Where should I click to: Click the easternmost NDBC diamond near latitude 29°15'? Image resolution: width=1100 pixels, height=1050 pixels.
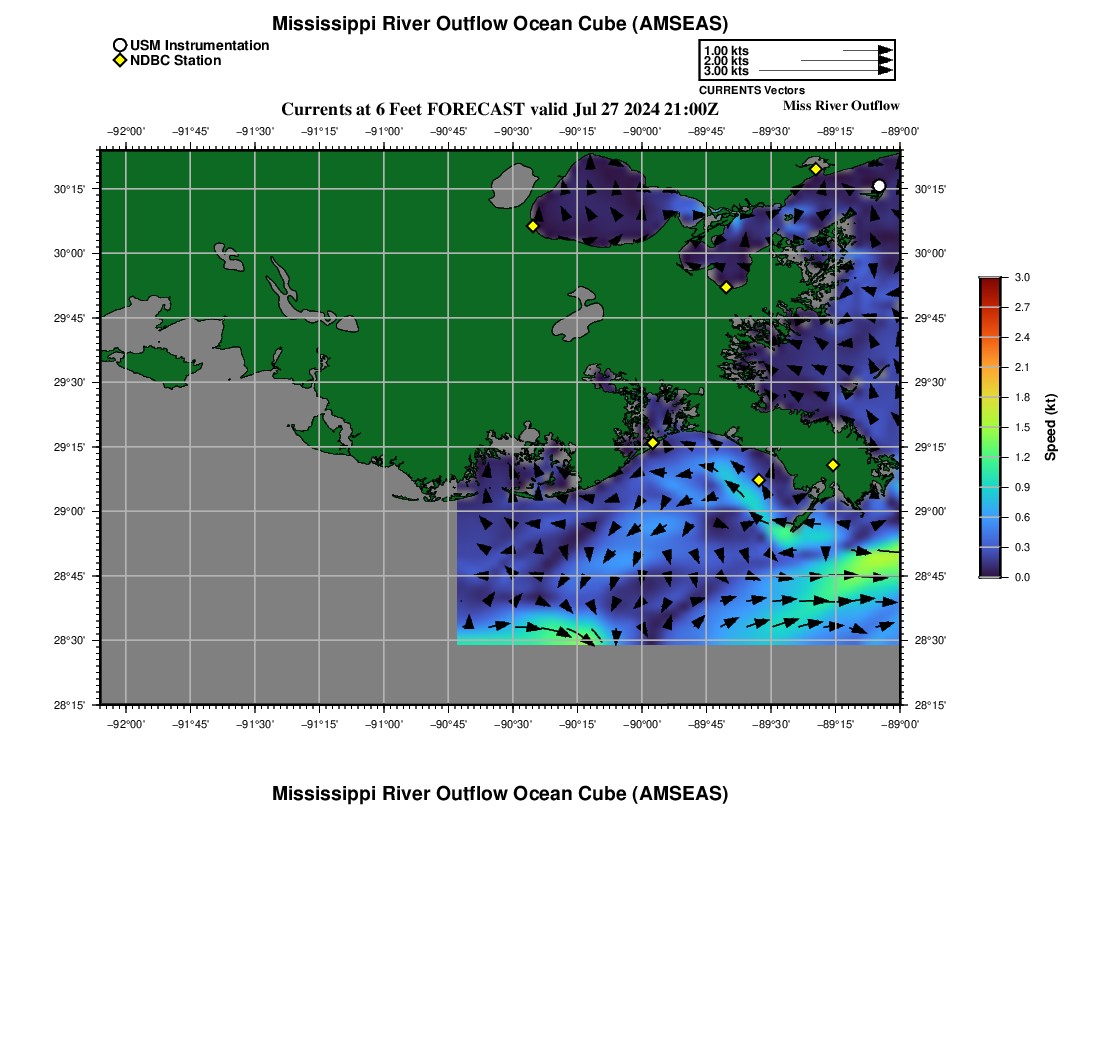click(833, 465)
